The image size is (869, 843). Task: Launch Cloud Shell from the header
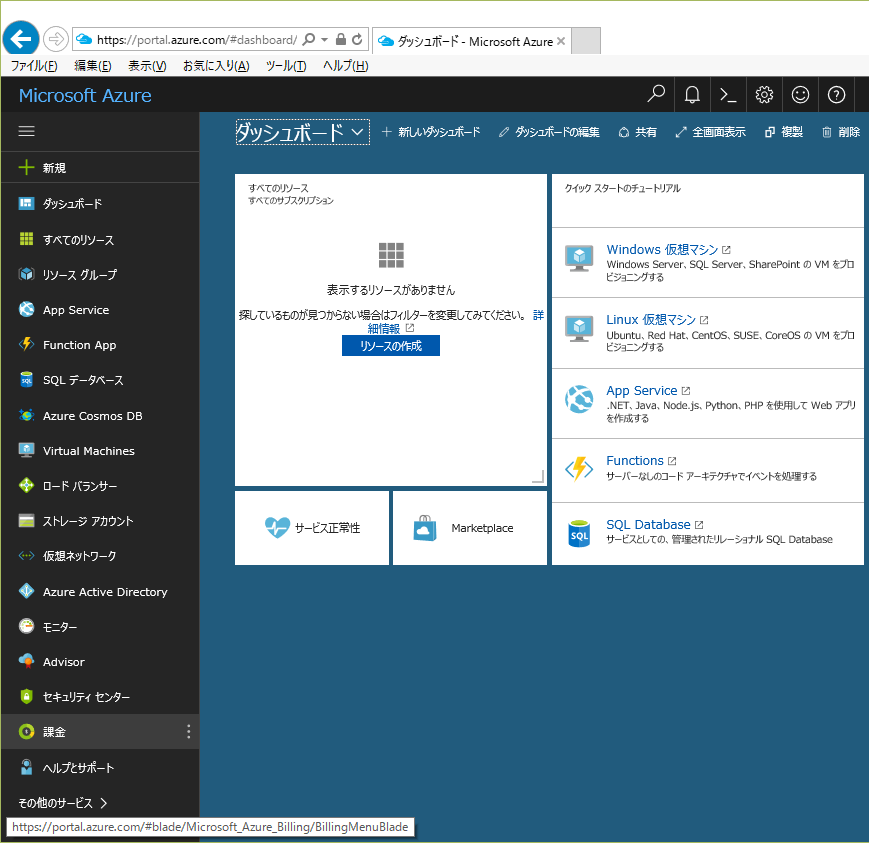pyautogui.click(x=728, y=94)
